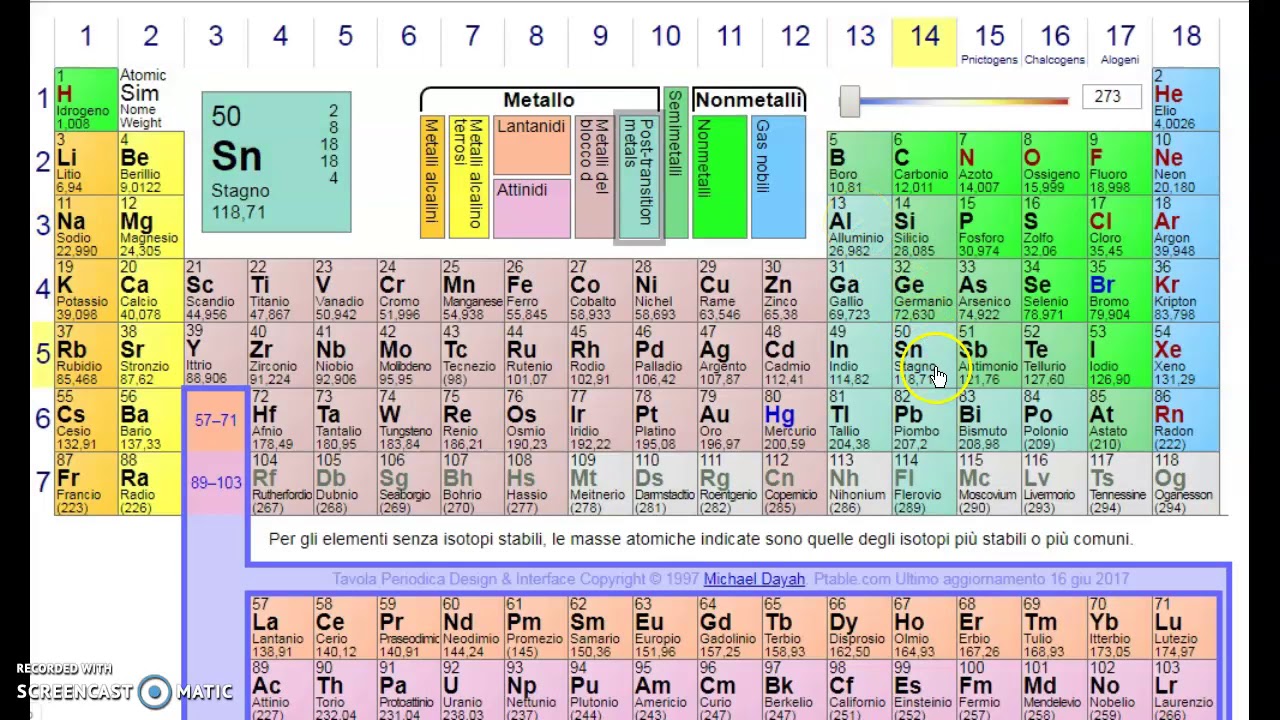This screenshot has width=1280, height=720.
Task: Click the Zinco (Zn) element cell
Action: click(795, 292)
